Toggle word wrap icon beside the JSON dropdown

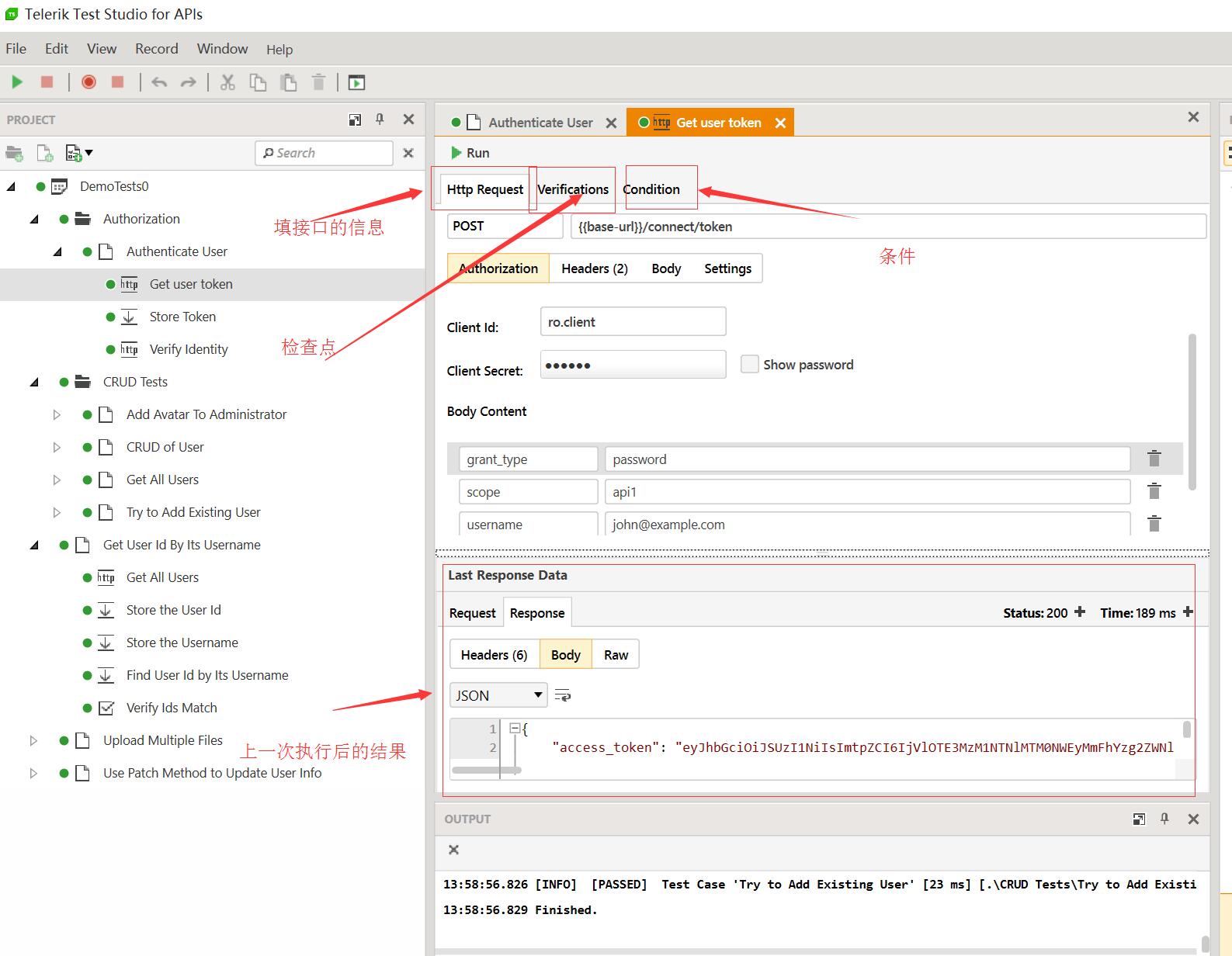pyautogui.click(x=563, y=695)
